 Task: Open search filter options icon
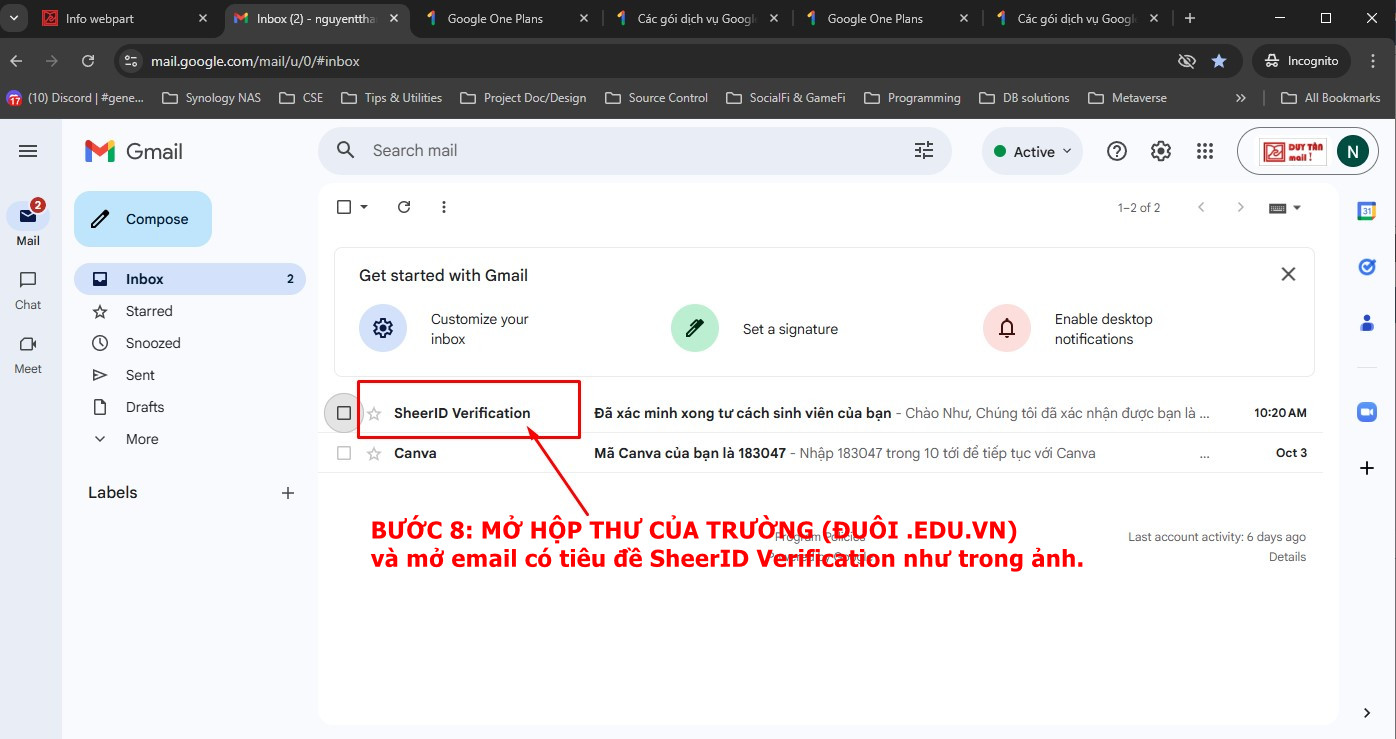(923, 150)
